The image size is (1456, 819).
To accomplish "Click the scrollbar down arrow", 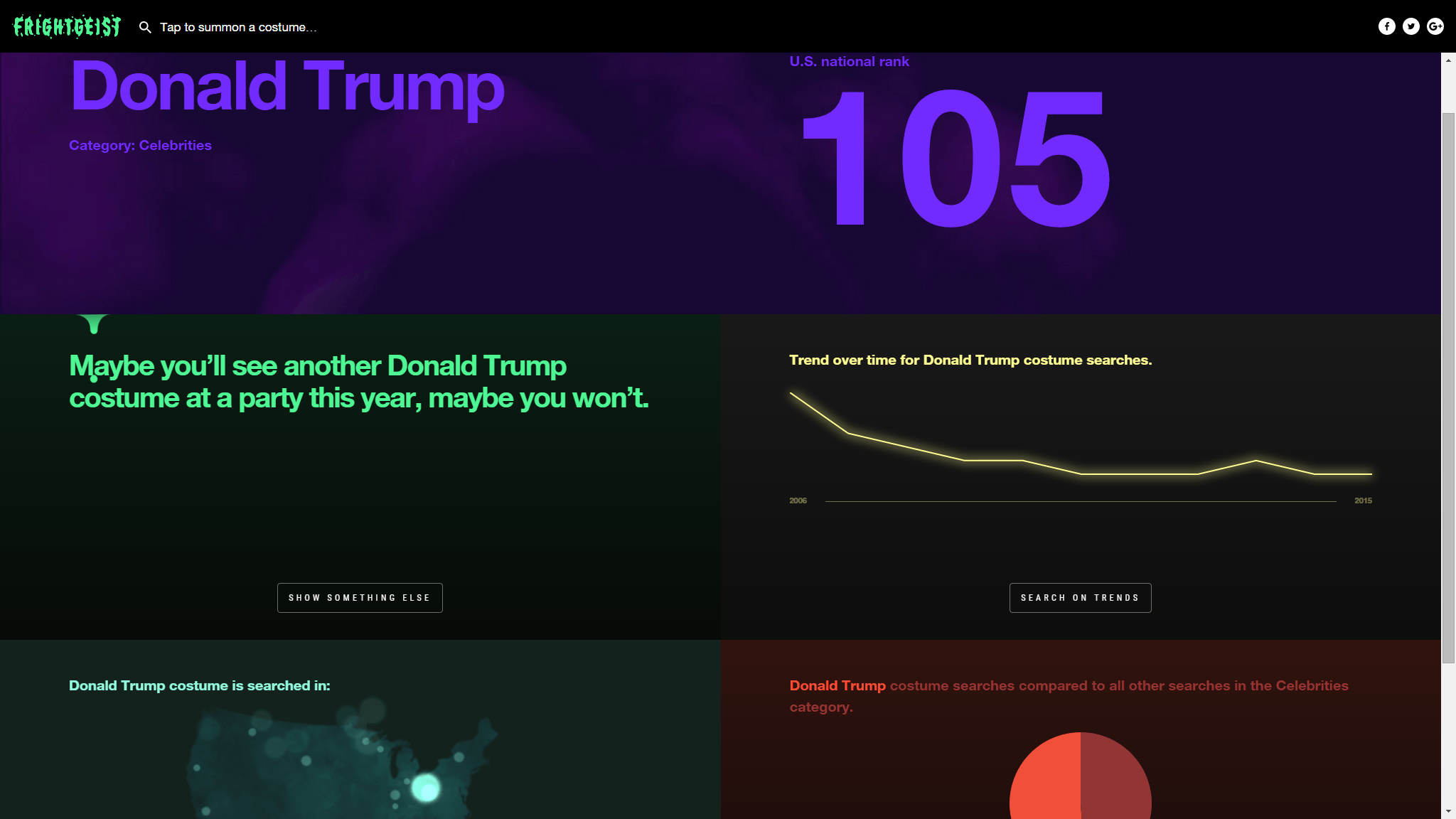I will 1448,811.
